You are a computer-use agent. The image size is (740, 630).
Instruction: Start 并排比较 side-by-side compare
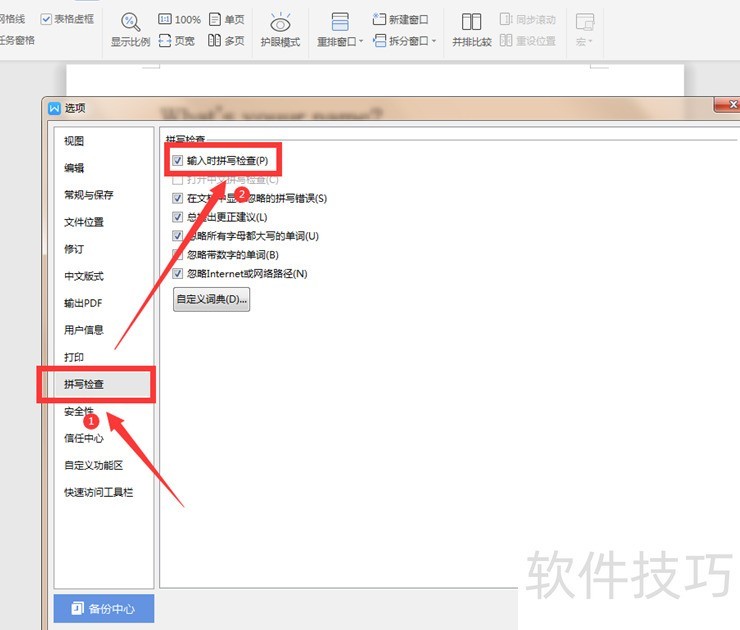[471, 31]
